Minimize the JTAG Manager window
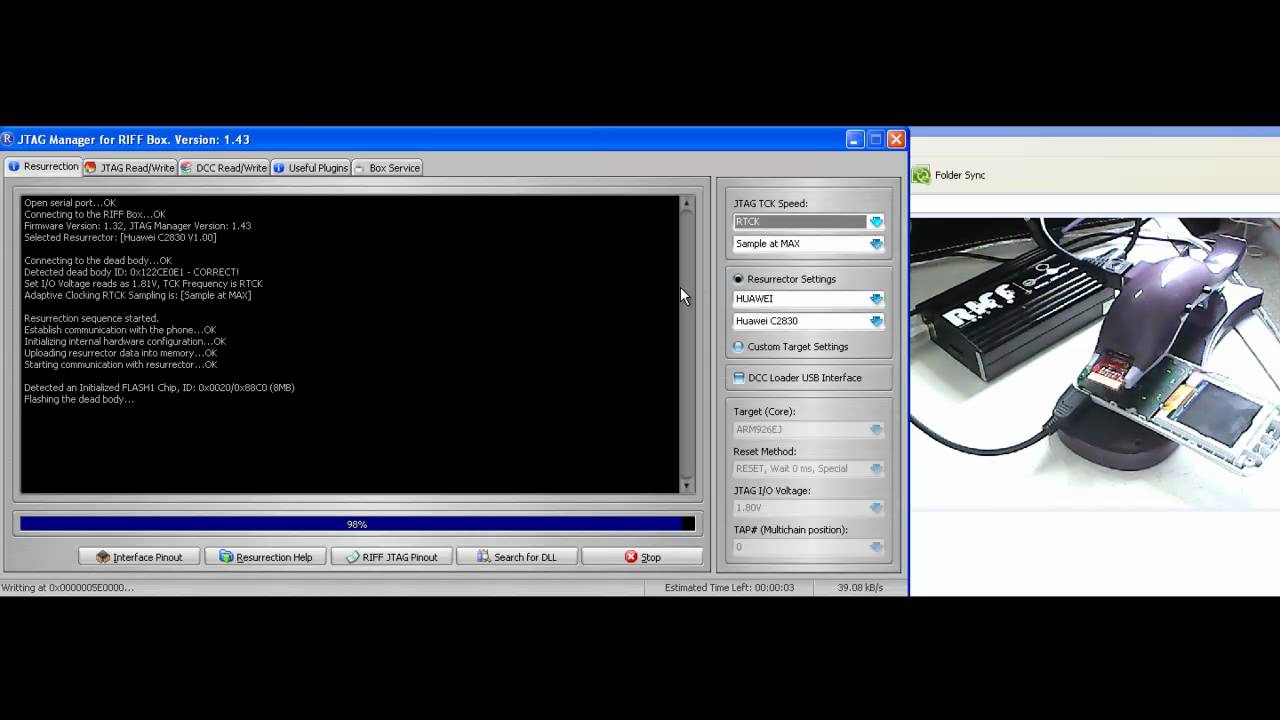 tap(855, 139)
